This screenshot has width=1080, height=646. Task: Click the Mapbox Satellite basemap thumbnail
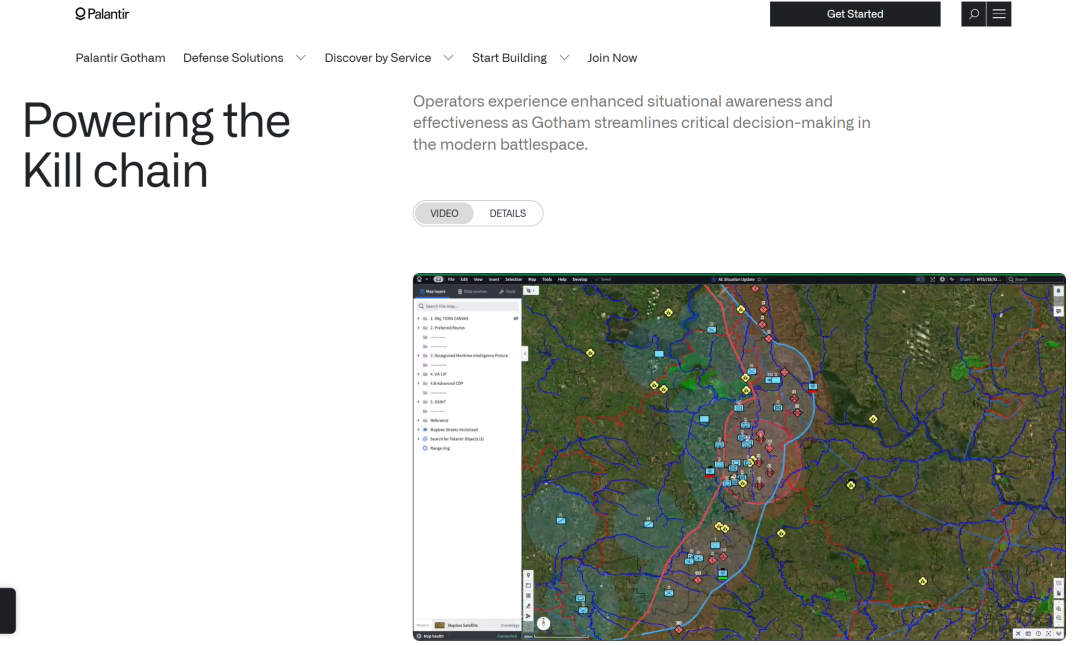[439, 625]
